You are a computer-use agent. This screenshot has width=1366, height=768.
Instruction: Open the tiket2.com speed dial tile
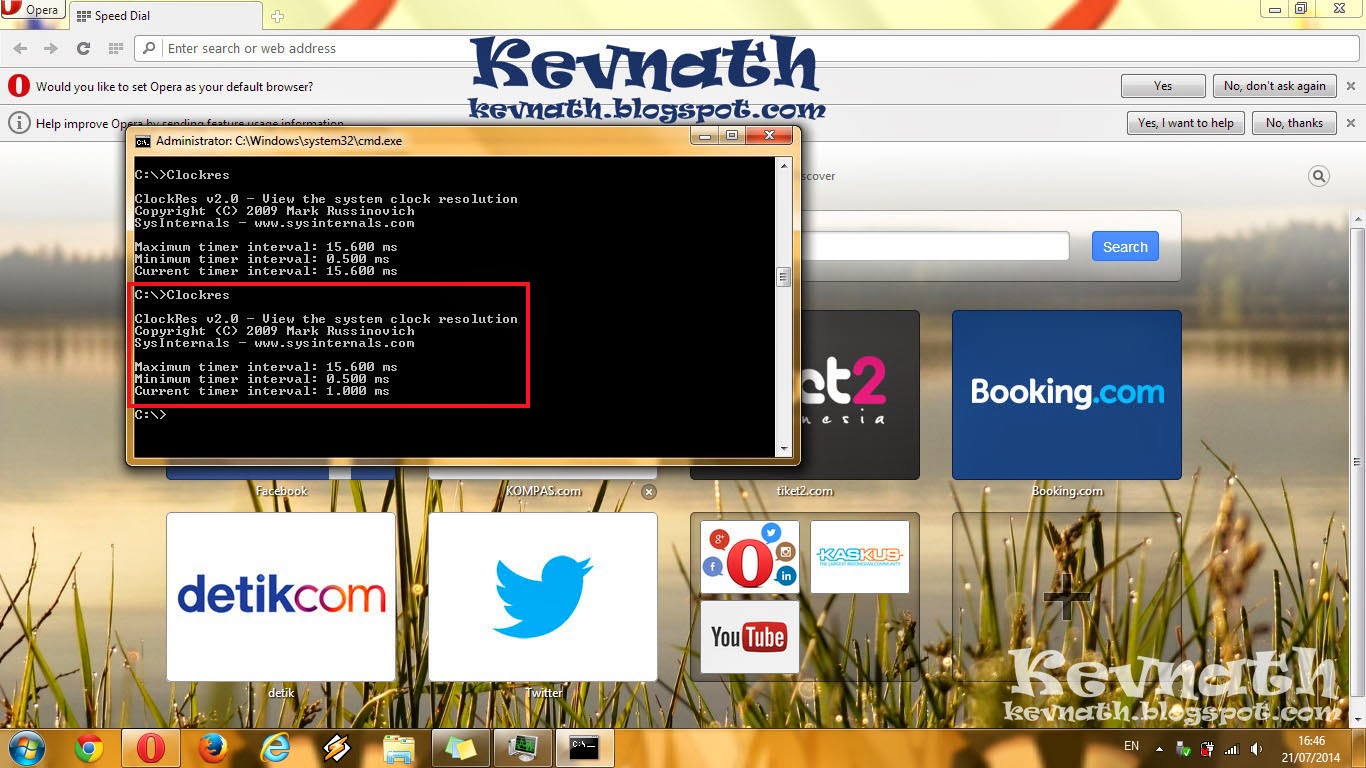[860, 394]
